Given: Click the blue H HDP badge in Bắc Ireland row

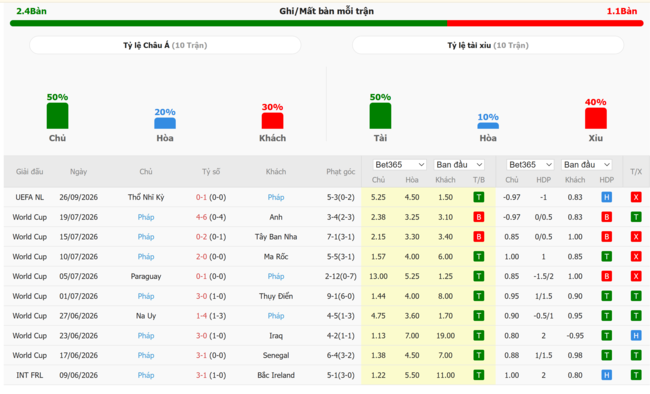Looking at the screenshot, I should (606, 375).
